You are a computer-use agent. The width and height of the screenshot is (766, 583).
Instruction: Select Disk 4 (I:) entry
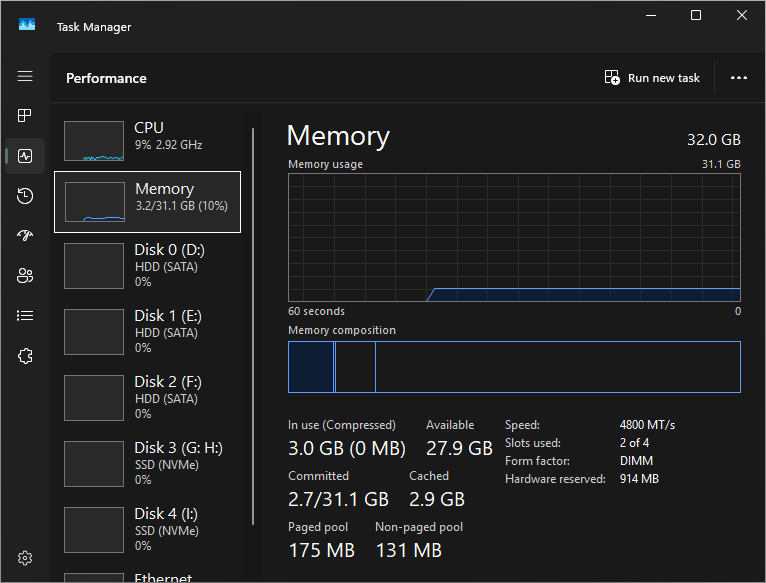[148, 530]
